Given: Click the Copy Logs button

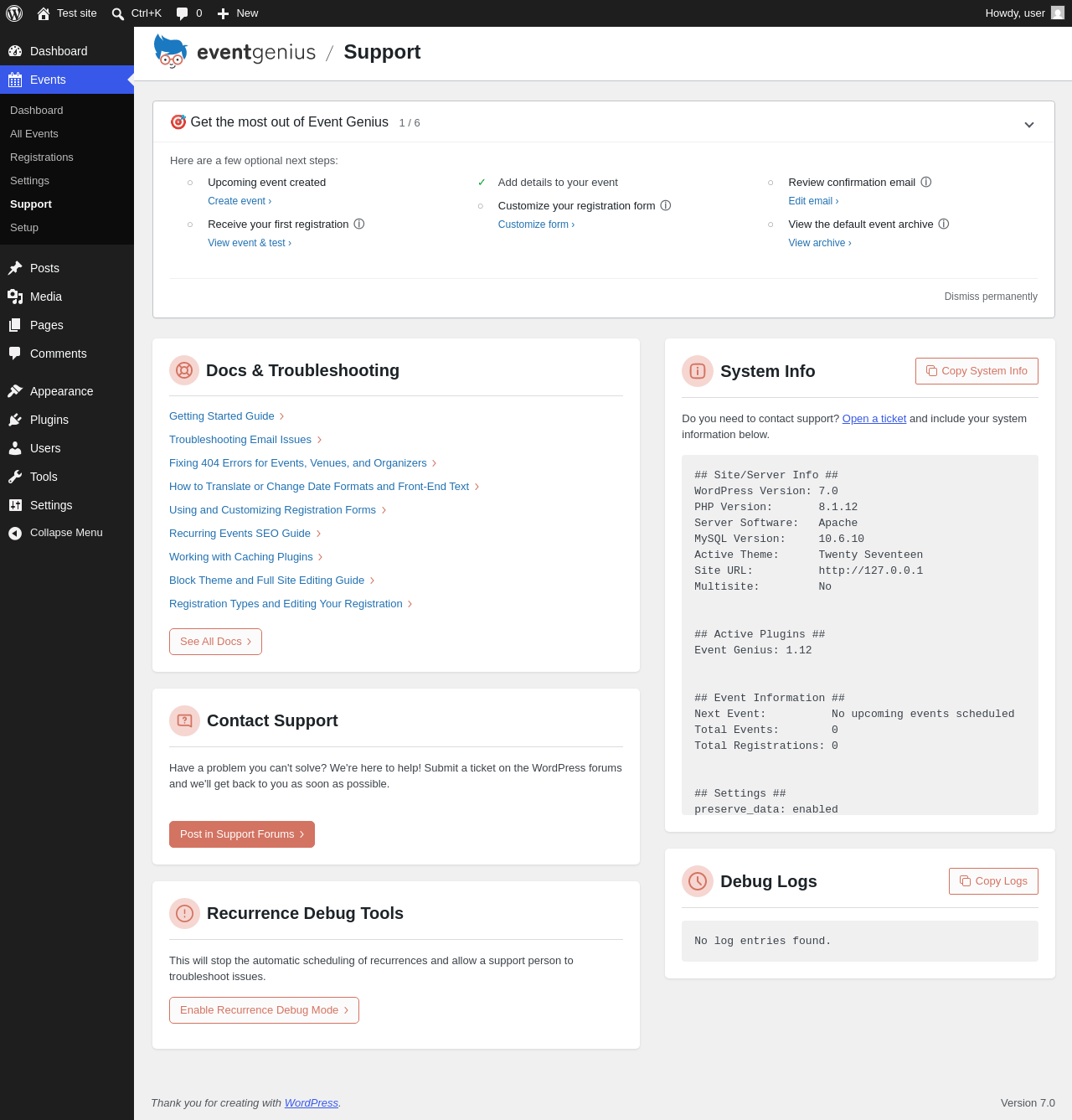Looking at the screenshot, I should coord(993,881).
